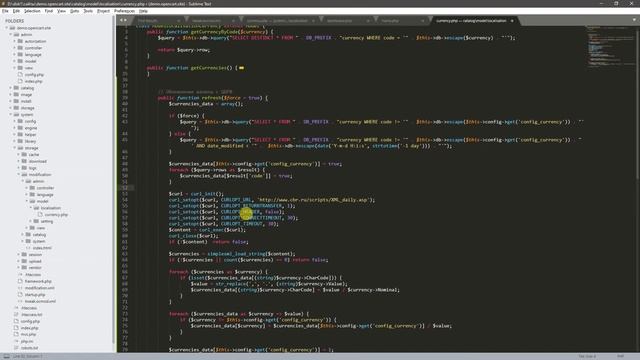640x360 pixels.
Task: Open the Help menu
Action: 143,11
